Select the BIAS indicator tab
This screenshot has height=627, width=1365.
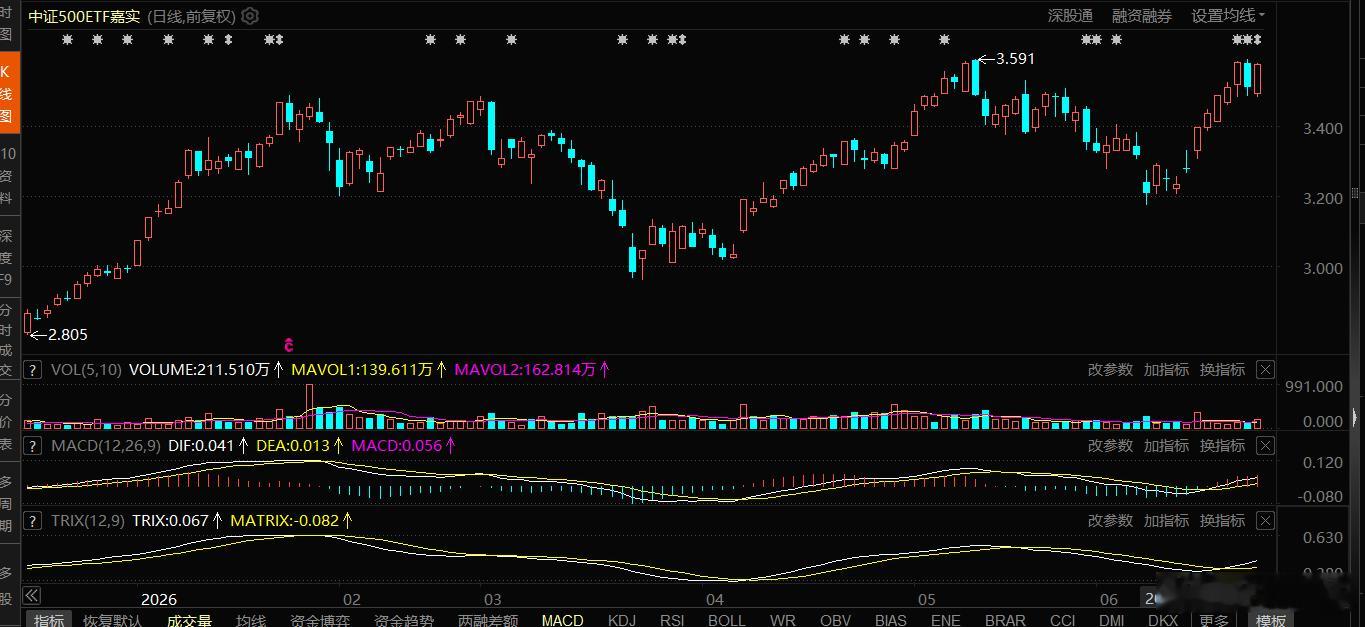pos(890,620)
